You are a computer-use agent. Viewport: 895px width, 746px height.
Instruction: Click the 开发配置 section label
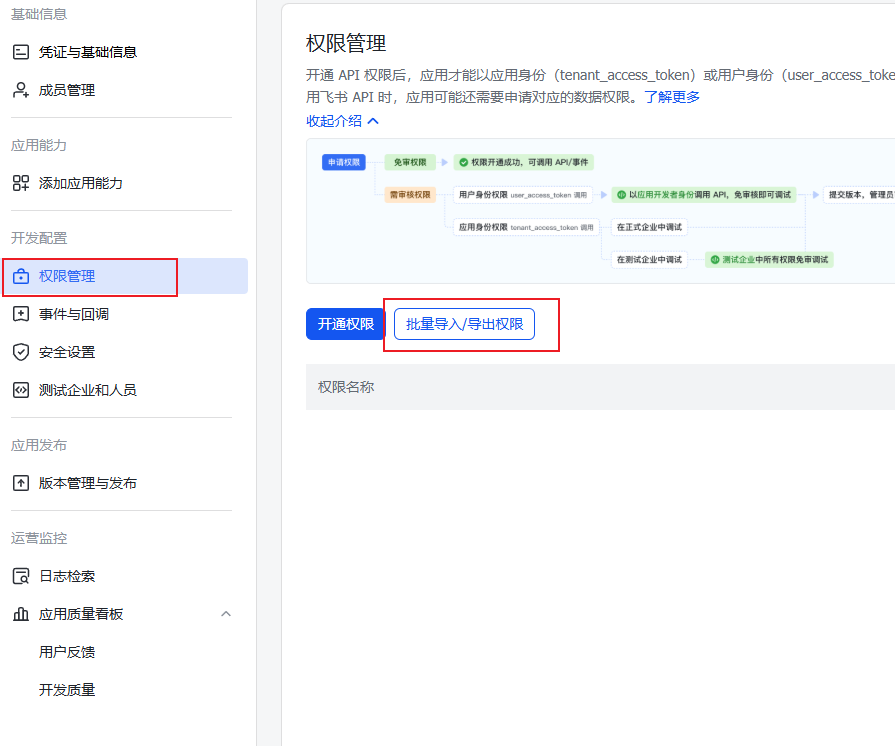pyautogui.click(x=39, y=238)
